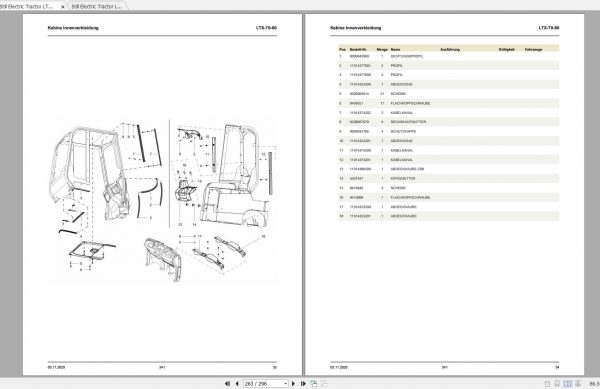The image size is (600, 389).
Task: Click 'ABDECKUNG' in row 4
Action: 401,85
